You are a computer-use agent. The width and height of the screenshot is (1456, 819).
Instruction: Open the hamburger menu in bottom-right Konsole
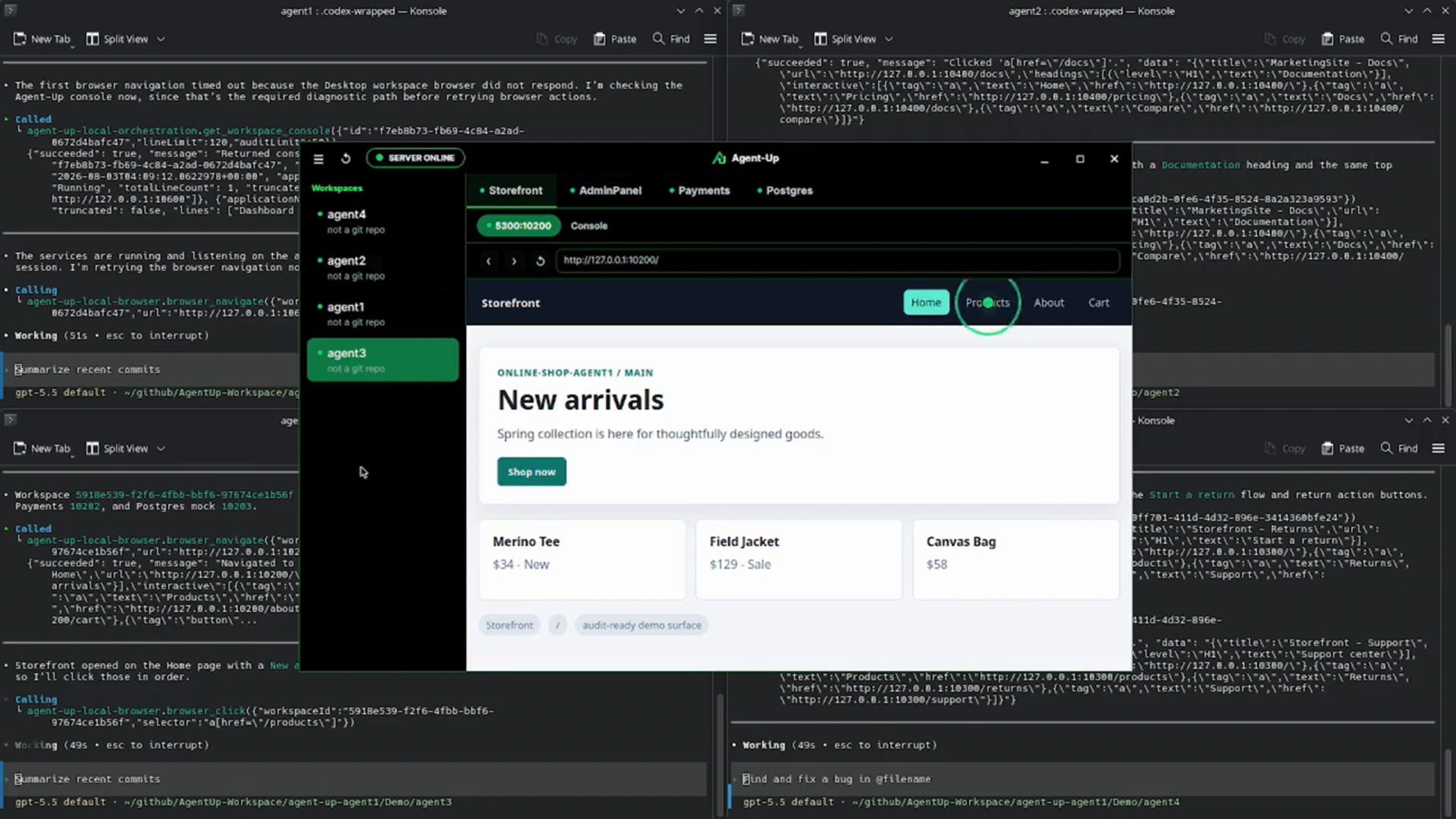pyautogui.click(x=1439, y=448)
